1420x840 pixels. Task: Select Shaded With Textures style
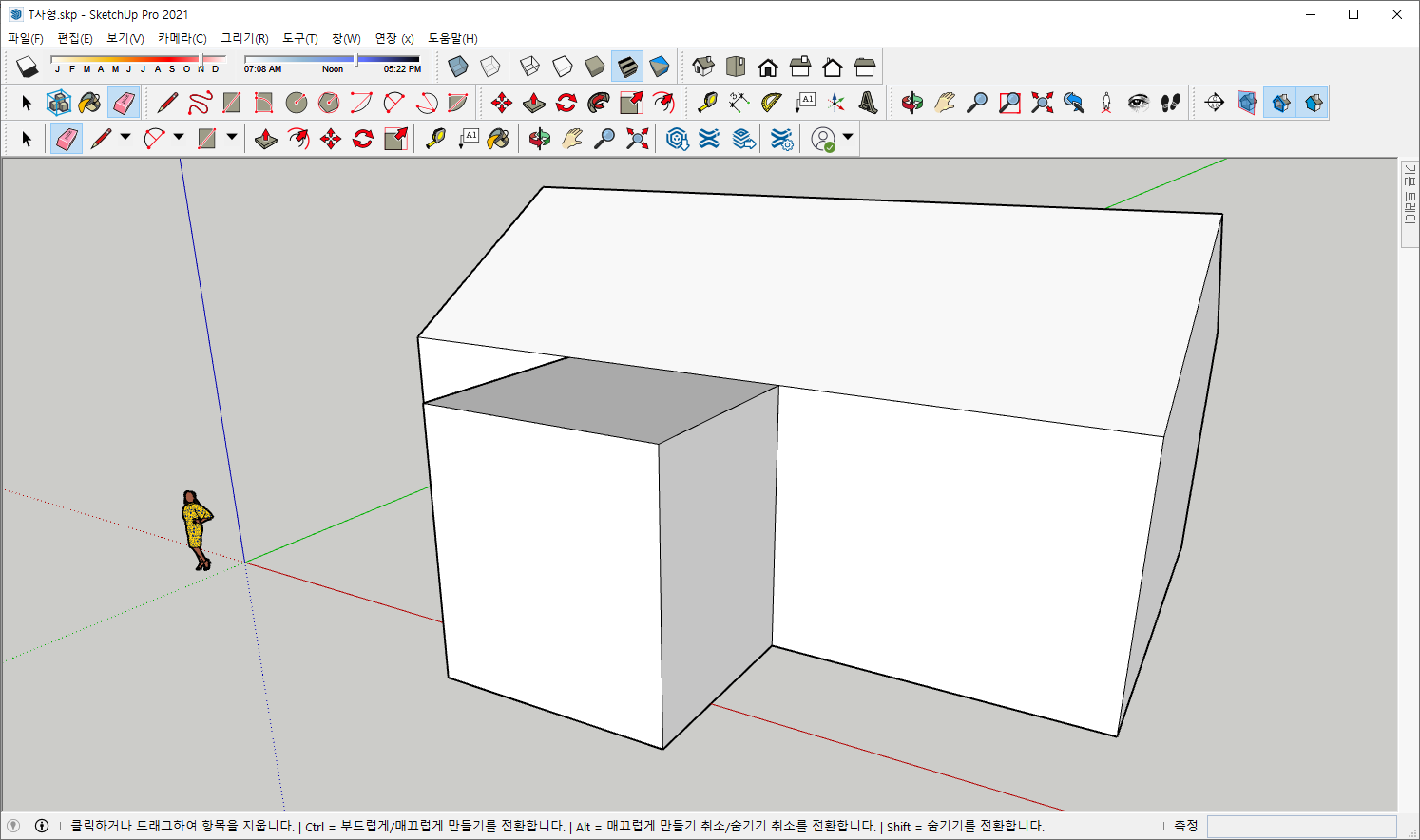click(627, 67)
